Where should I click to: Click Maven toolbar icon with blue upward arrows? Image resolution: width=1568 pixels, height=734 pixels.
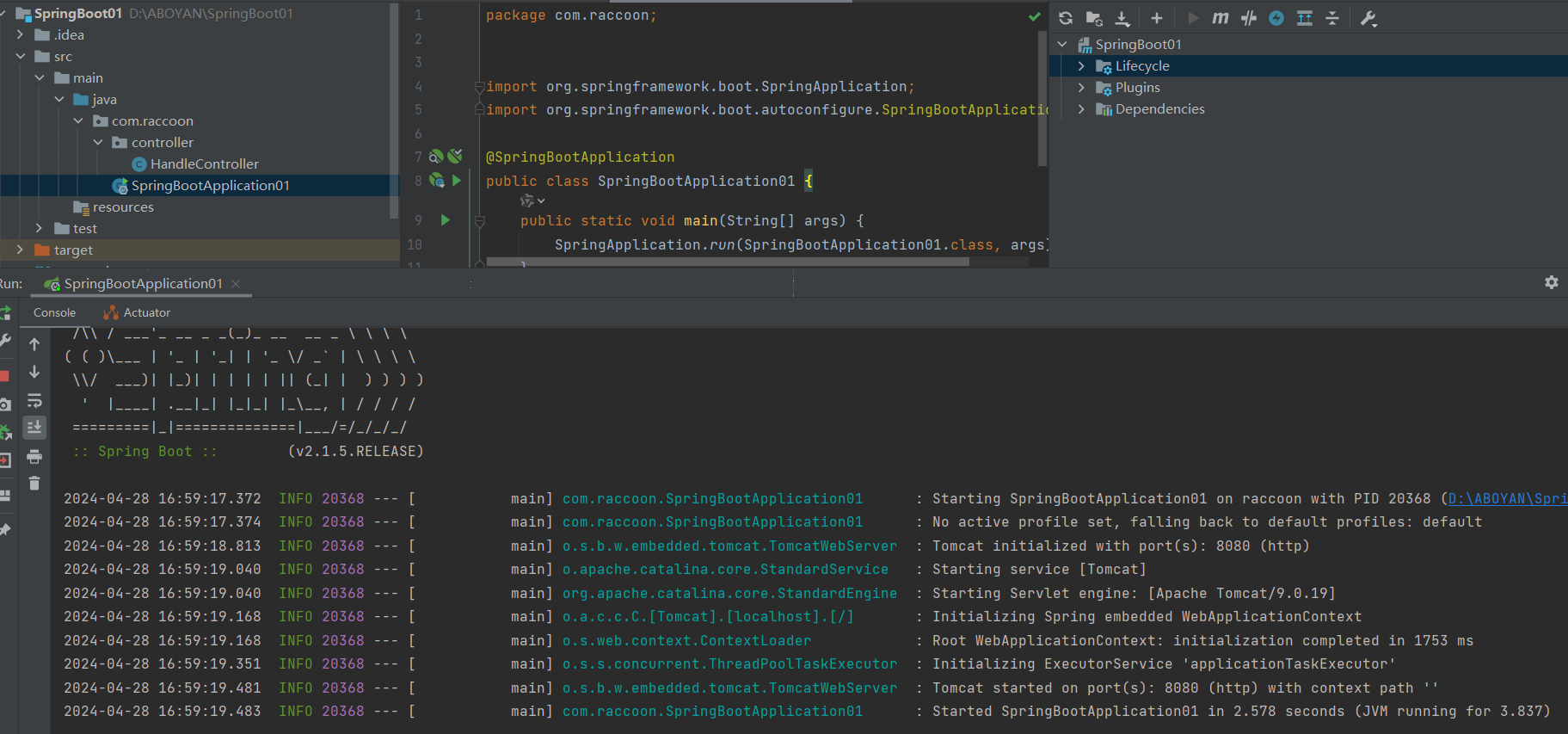[1305, 18]
